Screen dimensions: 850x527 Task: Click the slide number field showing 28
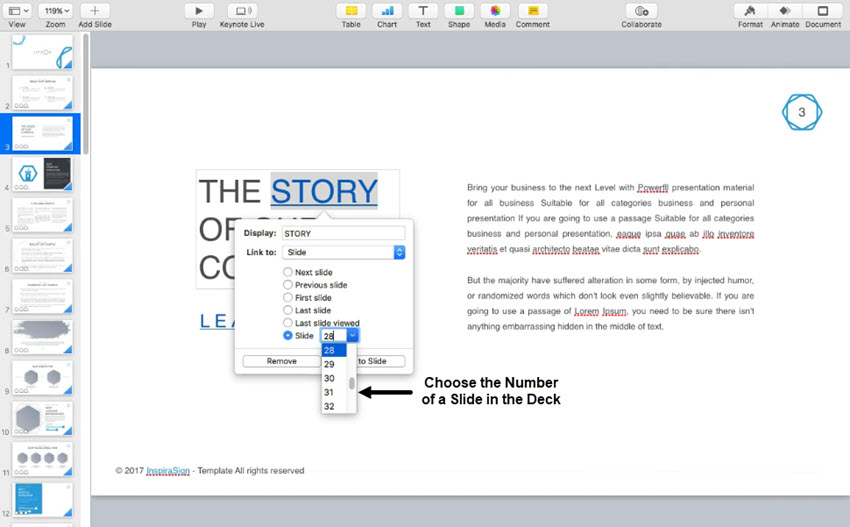point(333,336)
